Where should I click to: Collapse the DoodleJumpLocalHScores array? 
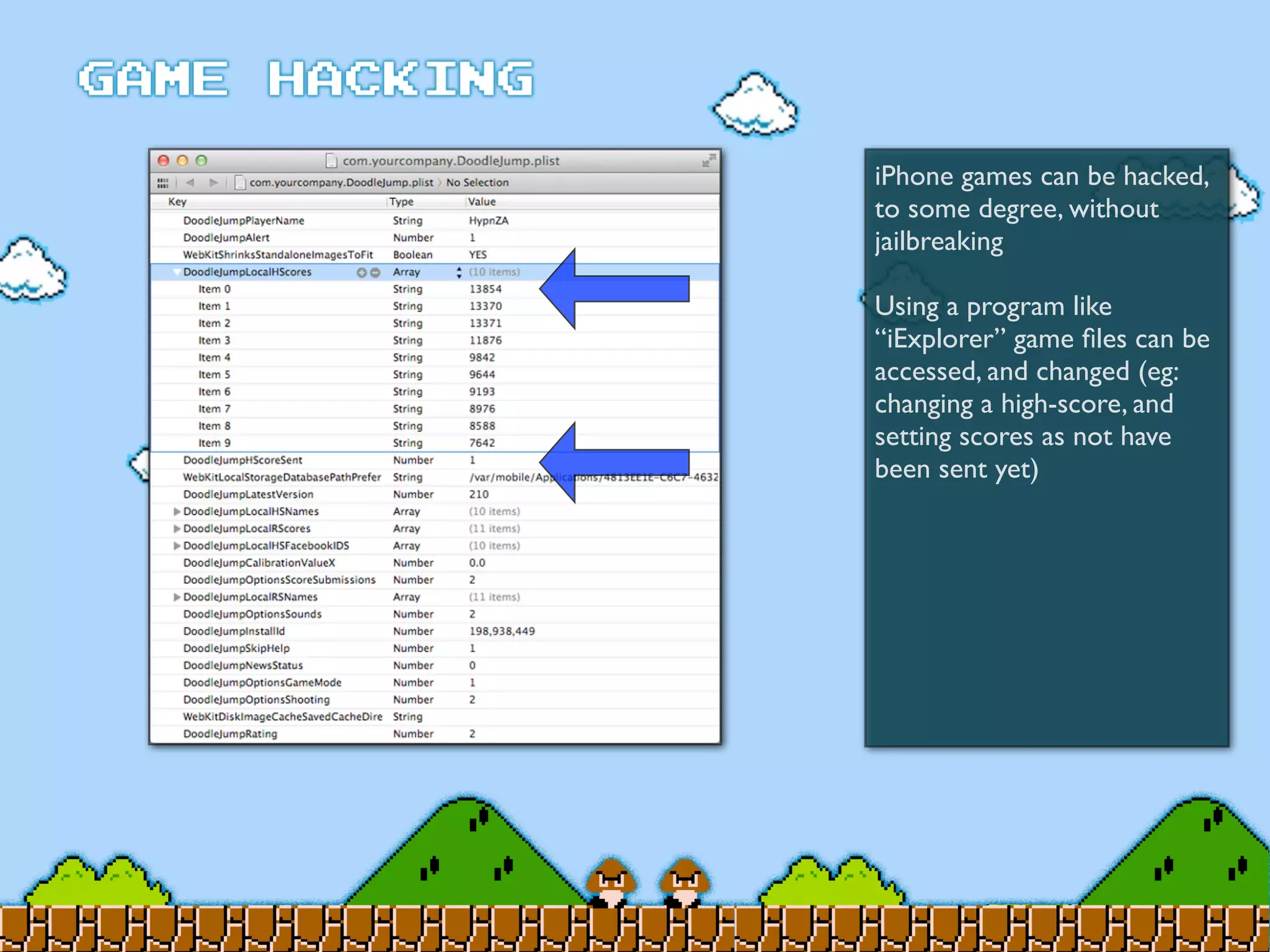[177, 272]
